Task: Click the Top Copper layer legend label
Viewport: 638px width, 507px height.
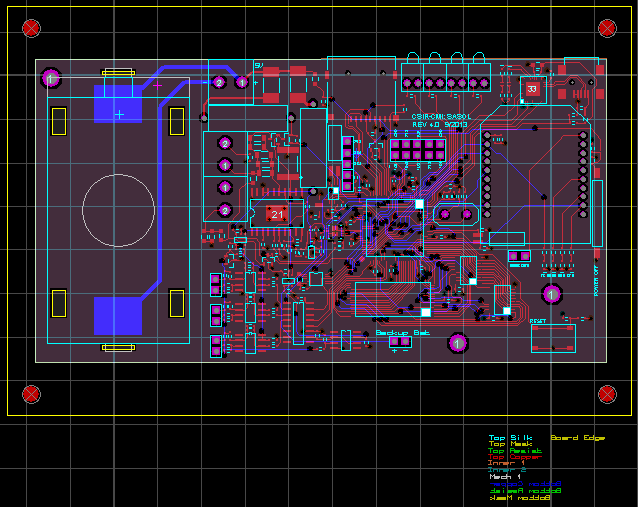Action: (515, 457)
